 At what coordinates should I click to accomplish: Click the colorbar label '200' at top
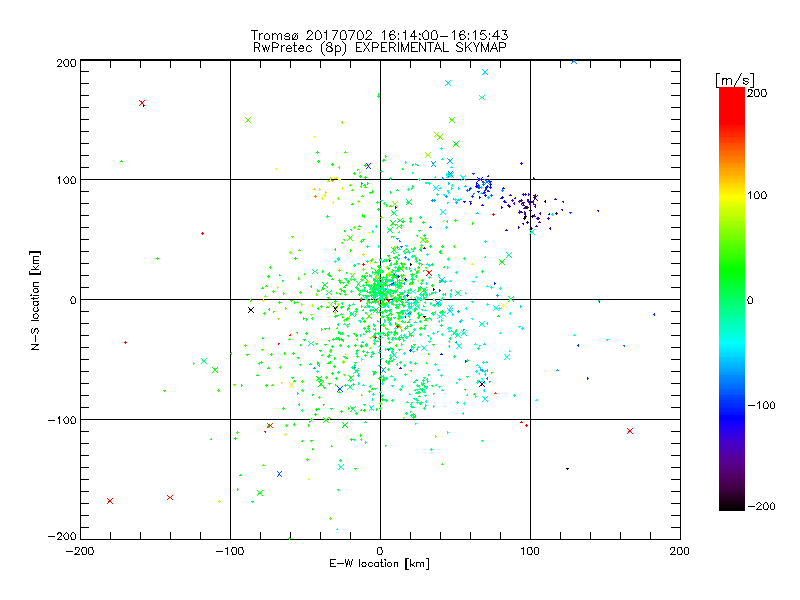pyautogui.click(x=757, y=93)
